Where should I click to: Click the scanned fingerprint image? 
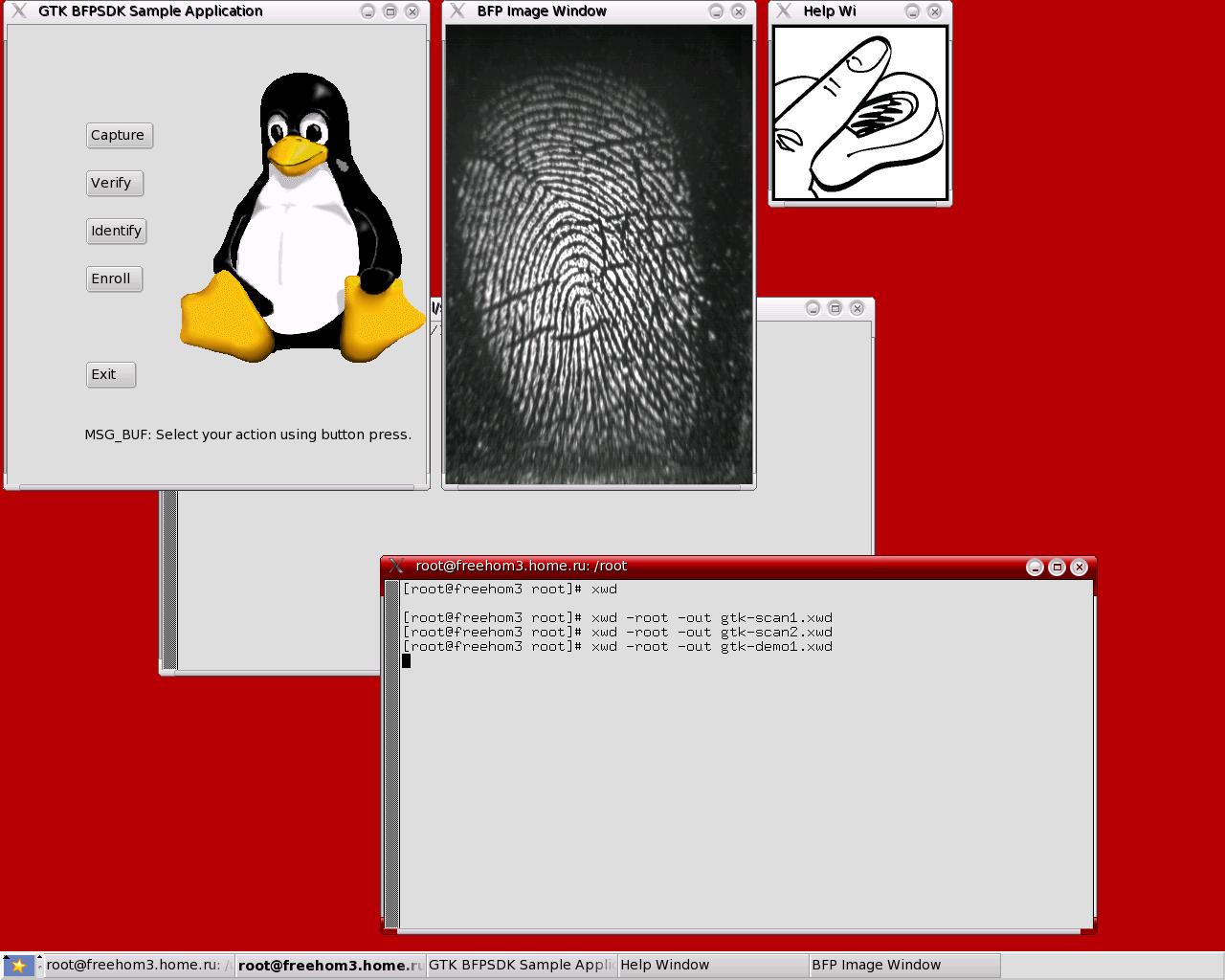coord(599,255)
